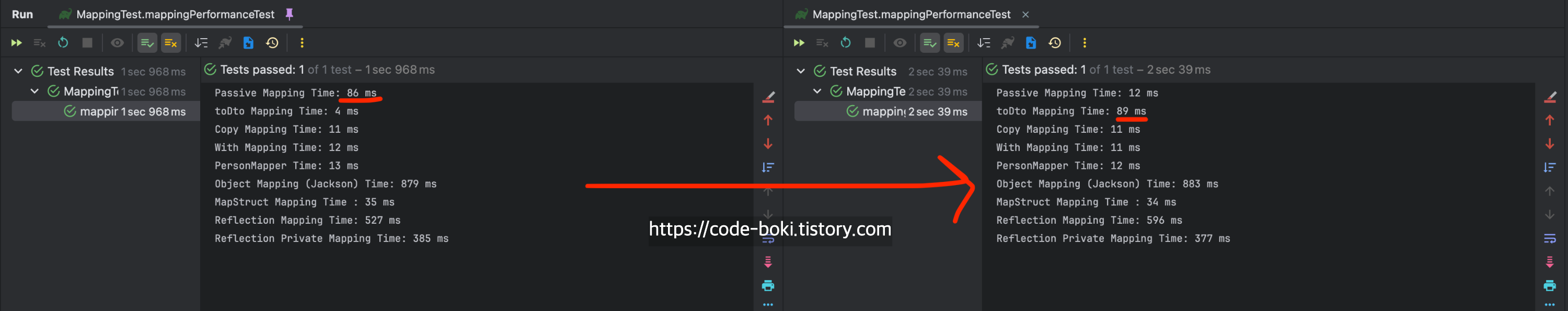Click the Run tool window label

tap(22, 14)
